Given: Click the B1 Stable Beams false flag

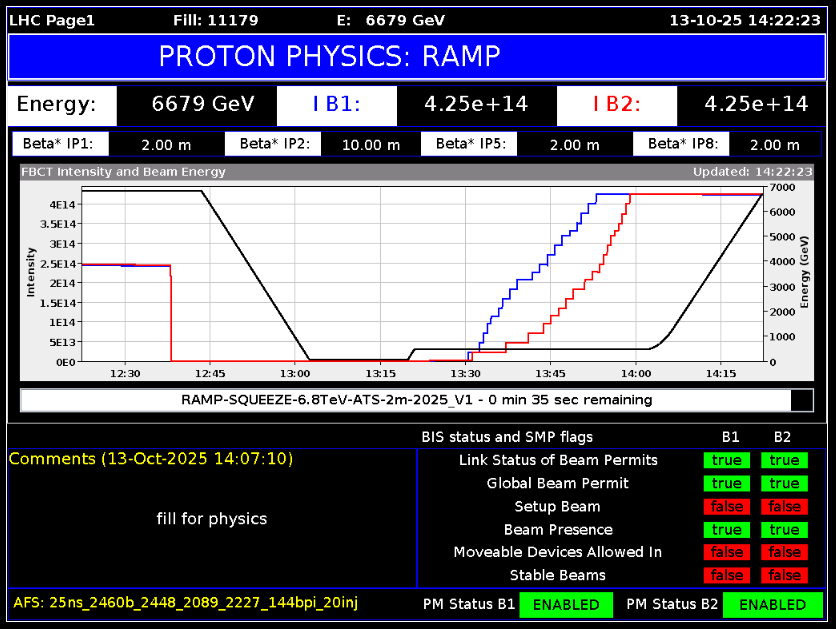Looking at the screenshot, I should click(727, 575).
